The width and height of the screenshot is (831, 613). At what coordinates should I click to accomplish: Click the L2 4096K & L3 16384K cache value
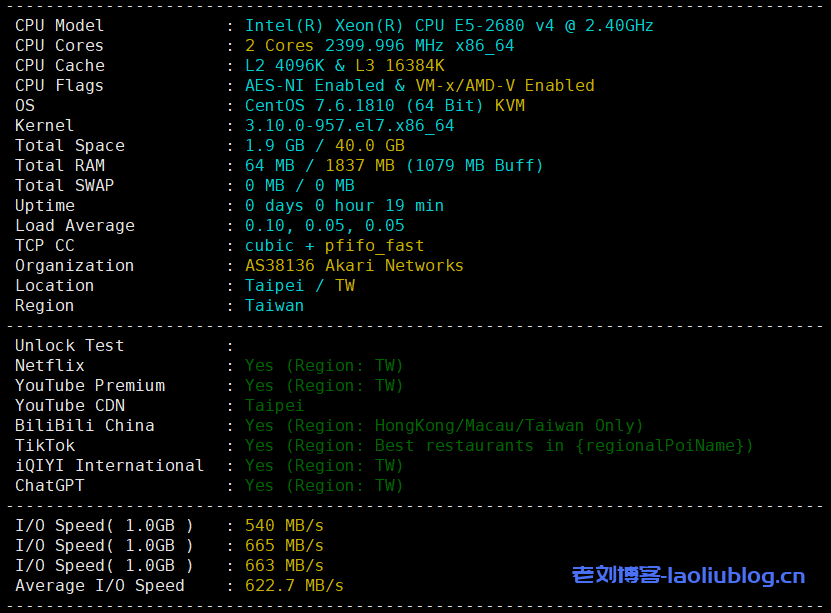coord(344,65)
